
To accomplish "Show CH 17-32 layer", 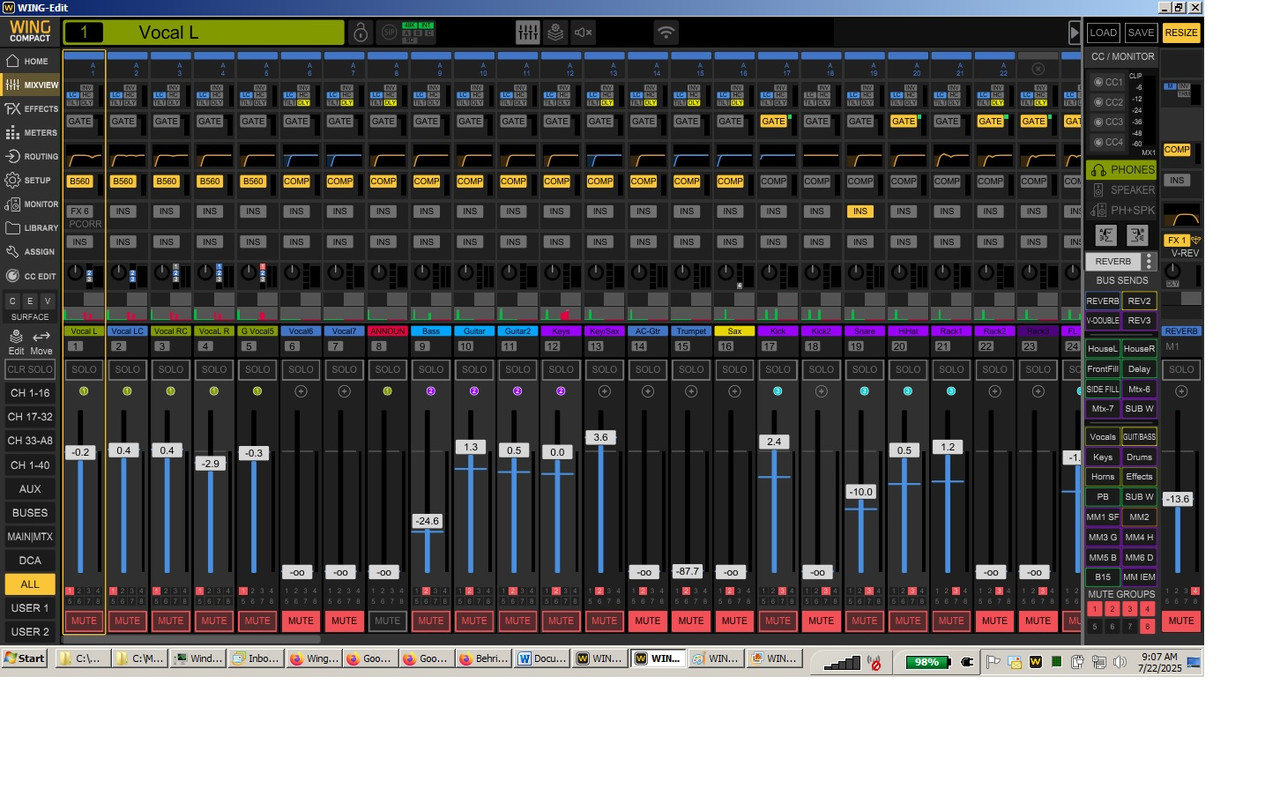I will [30, 417].
